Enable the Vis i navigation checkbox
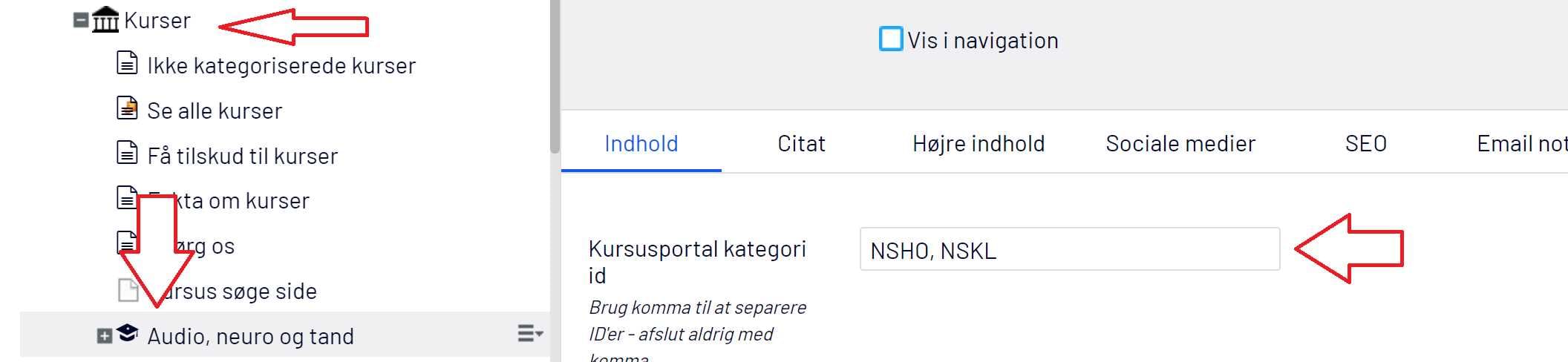 pyautogui.click(x=891, y=39)
